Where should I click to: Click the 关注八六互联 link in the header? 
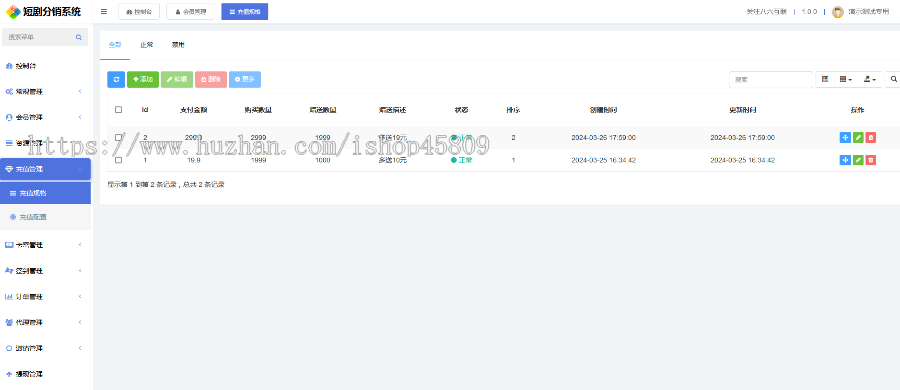[x=766, y=12]
